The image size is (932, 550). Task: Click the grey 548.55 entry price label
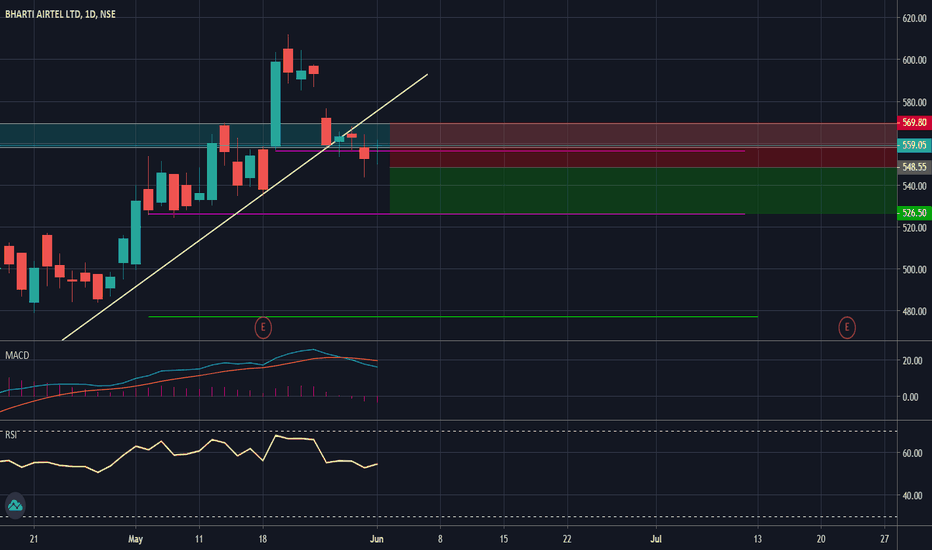[x=914, y=167]
